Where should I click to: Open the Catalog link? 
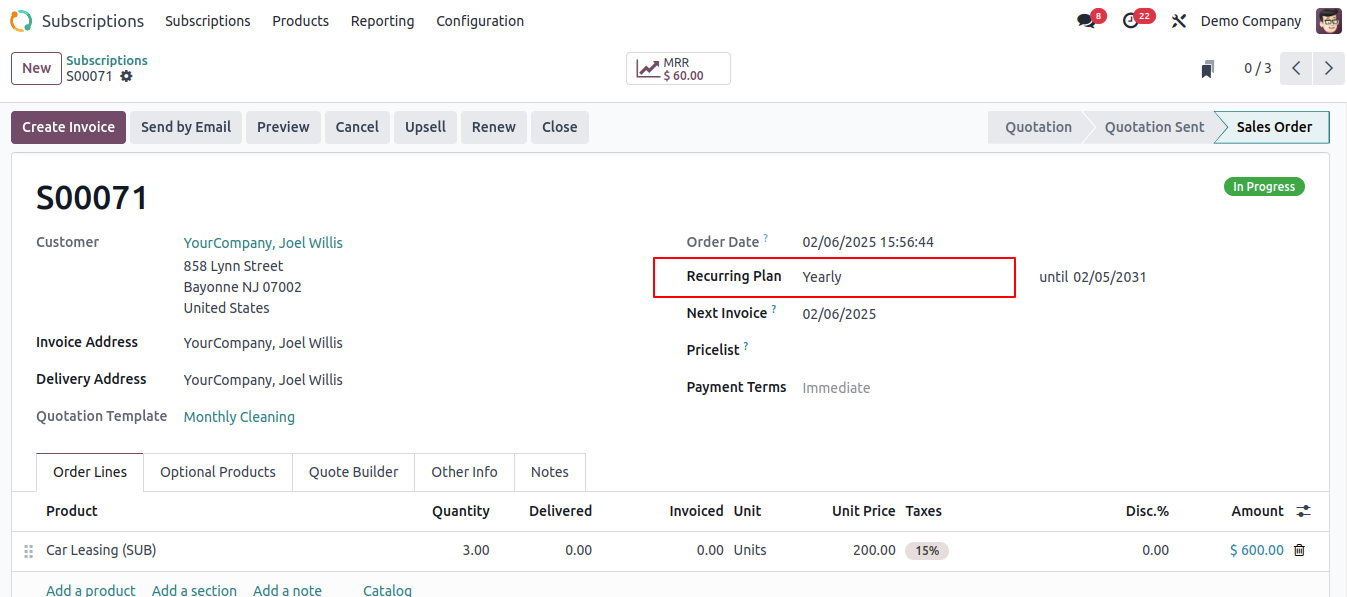[x=387, y=590]
